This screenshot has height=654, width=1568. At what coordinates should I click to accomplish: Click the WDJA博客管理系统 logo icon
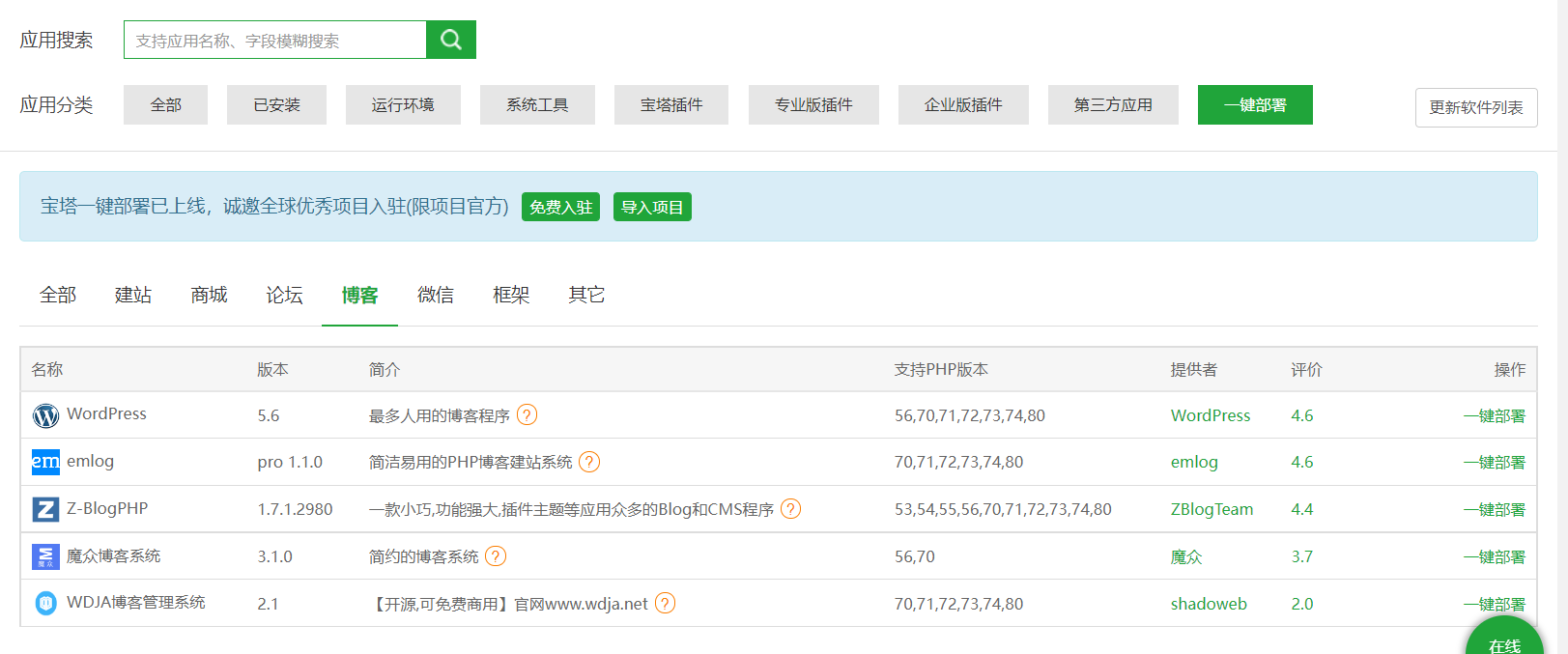tap(45, 603)
